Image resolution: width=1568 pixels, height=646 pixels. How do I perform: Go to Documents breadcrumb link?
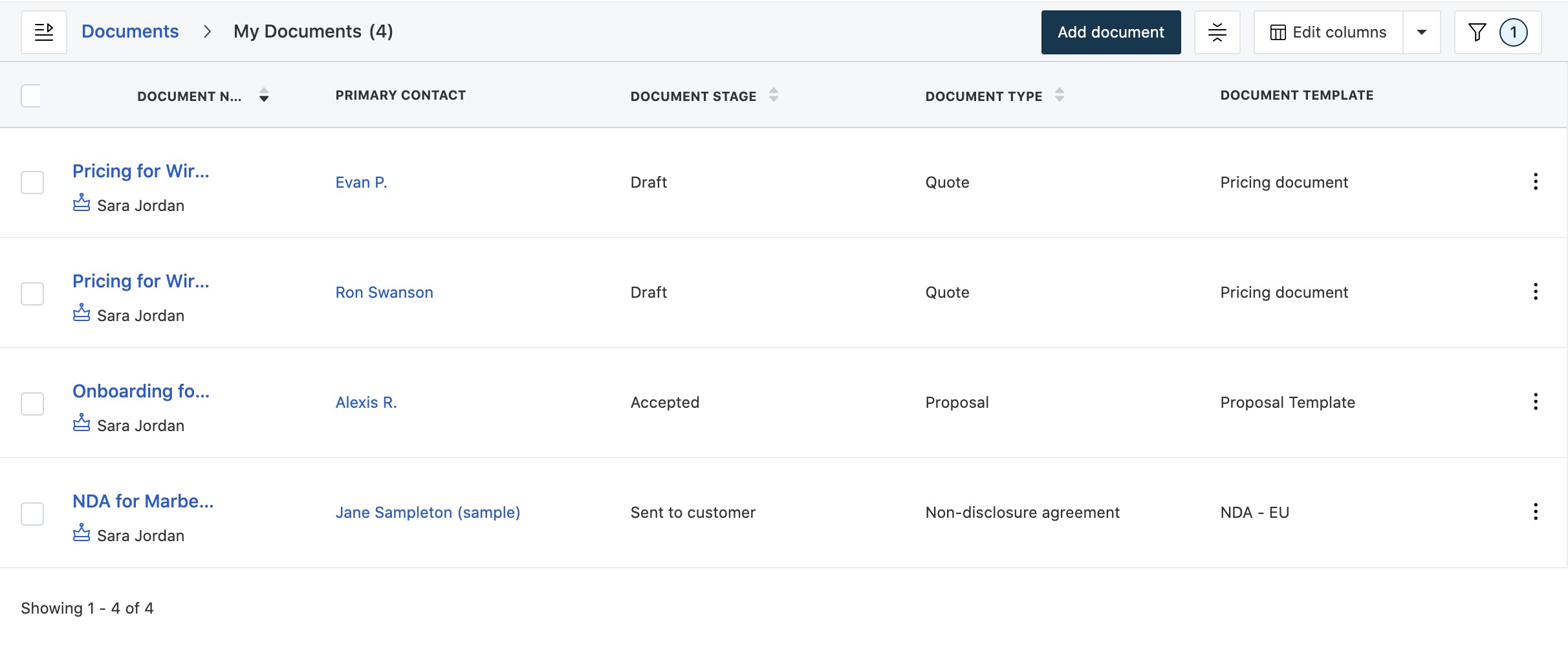coord(130,32)
